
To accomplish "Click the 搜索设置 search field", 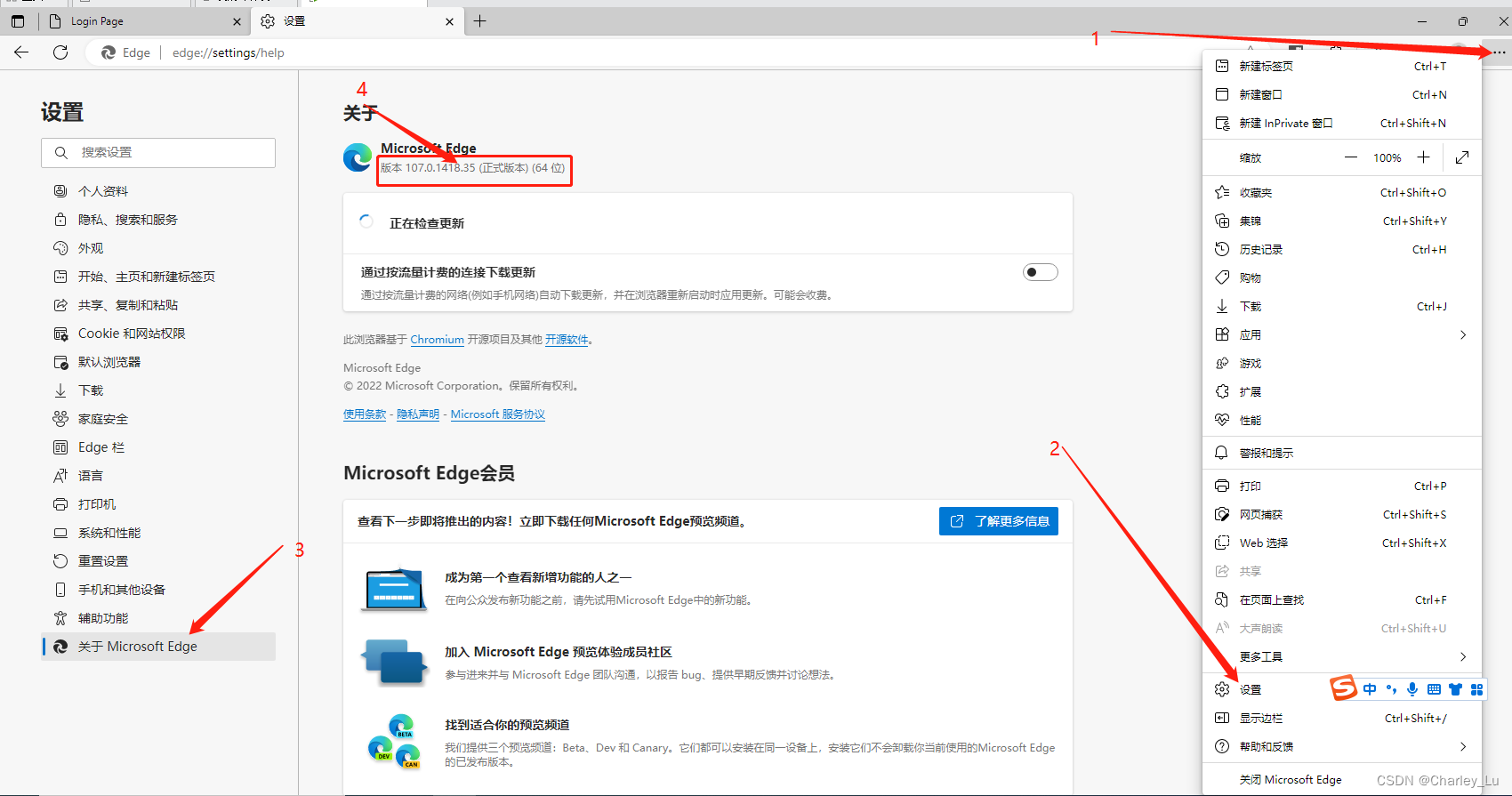I will click(x=158, y=153).
